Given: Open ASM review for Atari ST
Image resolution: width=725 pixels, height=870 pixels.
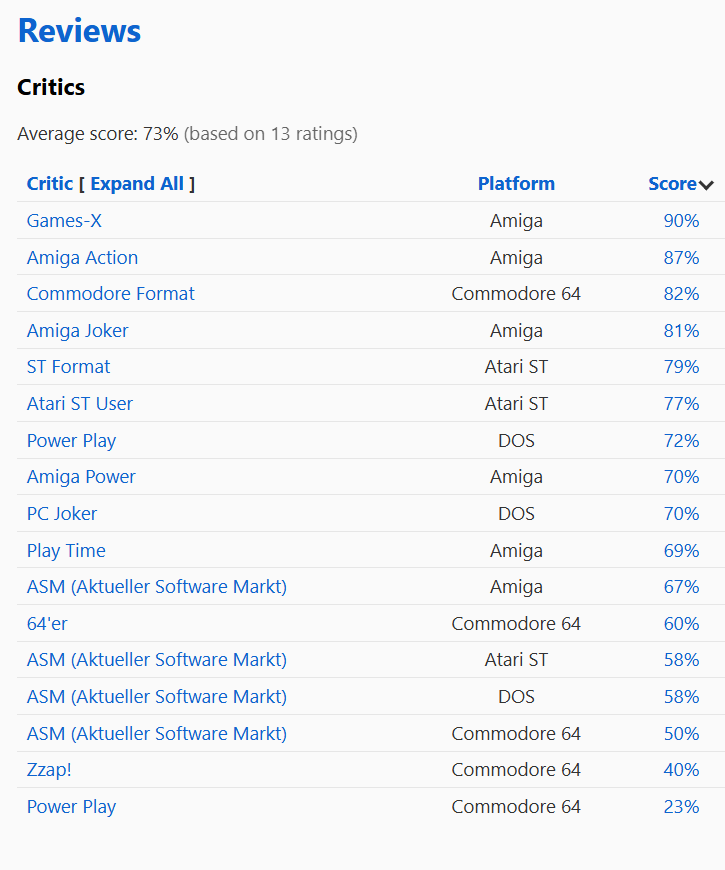Looking at the screenshot, I should (156, 660).
